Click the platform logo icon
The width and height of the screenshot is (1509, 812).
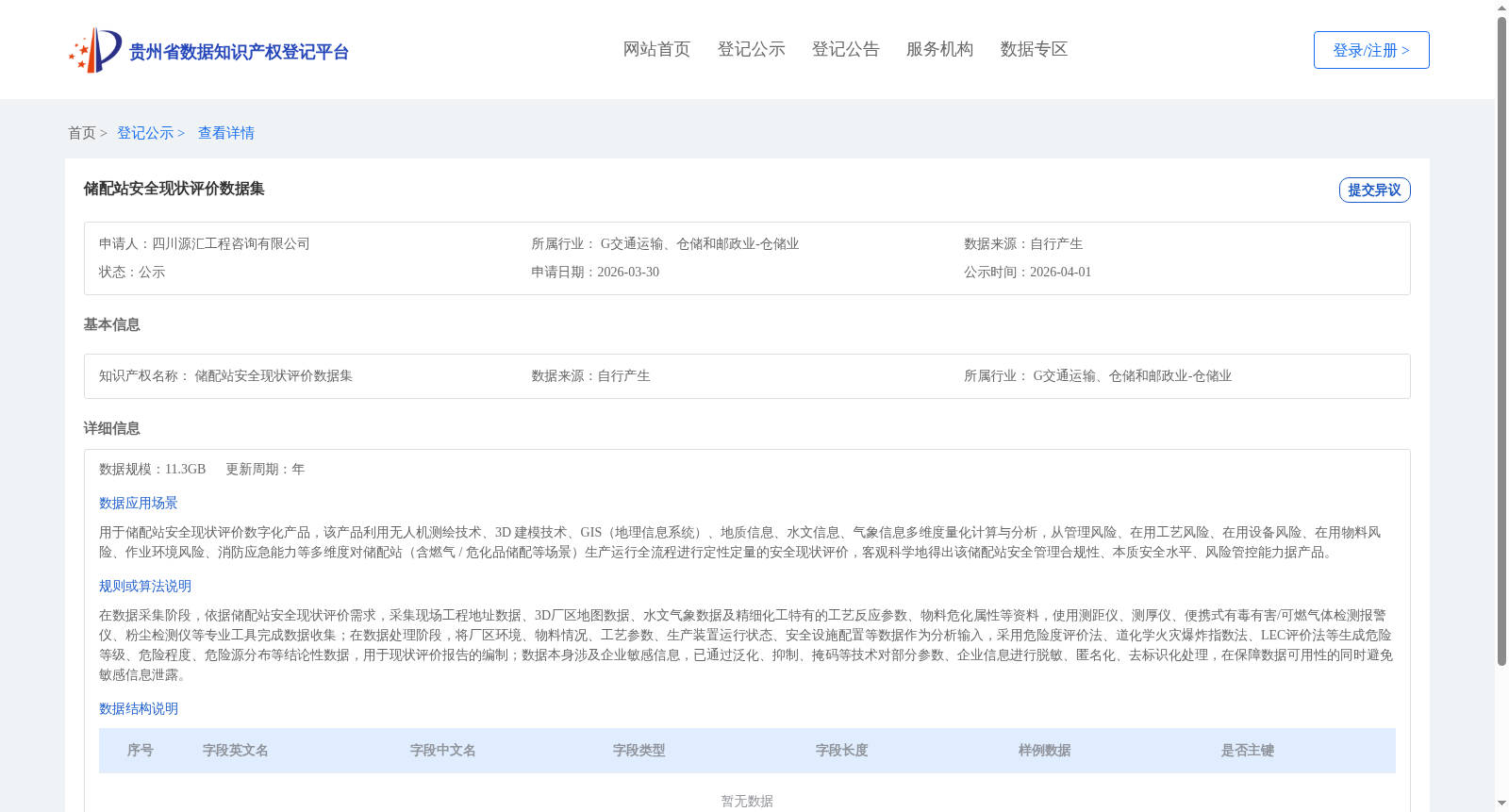95,50
